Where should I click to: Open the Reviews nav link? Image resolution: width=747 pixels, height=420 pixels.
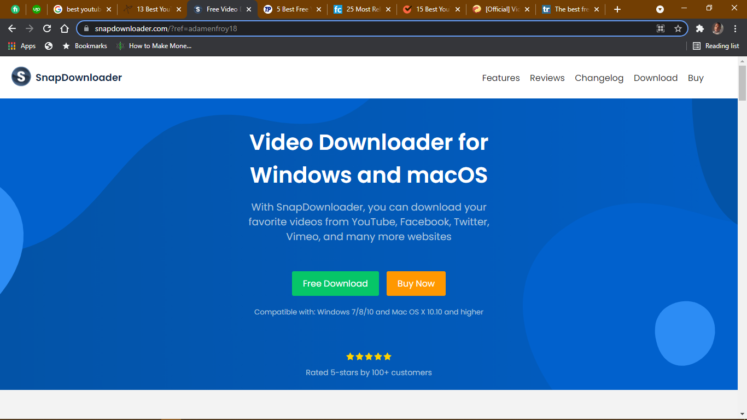[x=547, y=78]
